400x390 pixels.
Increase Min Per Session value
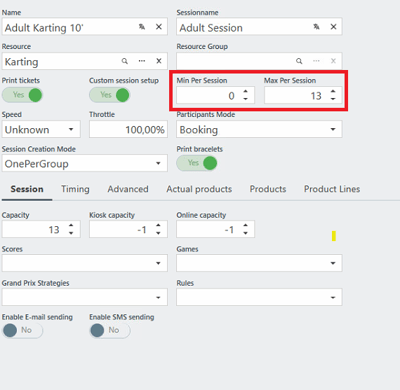coord(246,92)
